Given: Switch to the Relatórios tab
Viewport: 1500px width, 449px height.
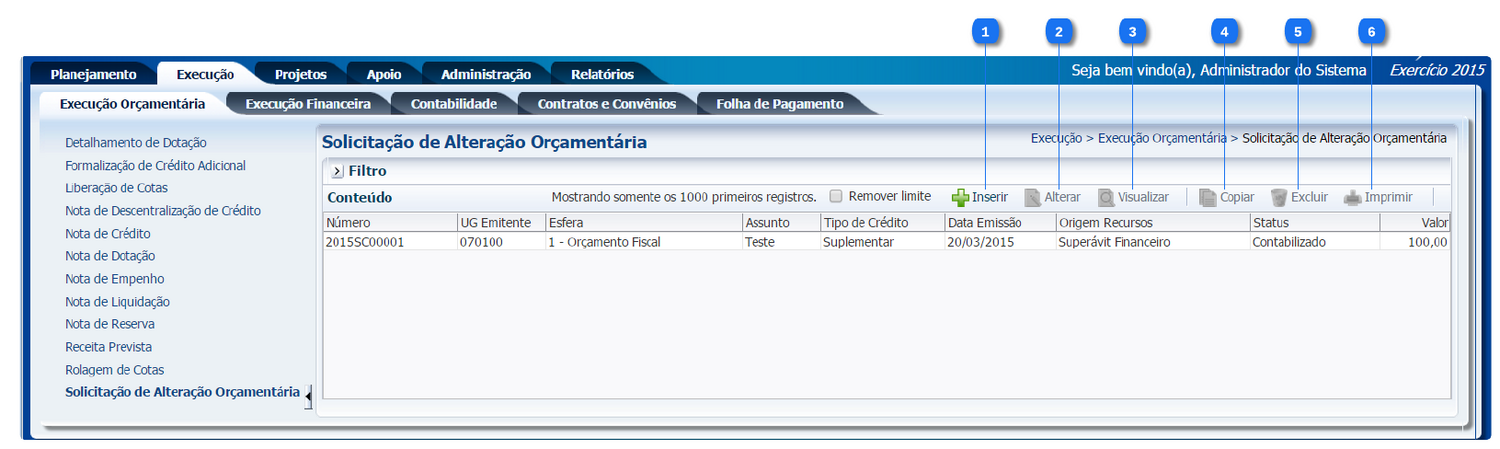Looking at the screenshot, I should 602,75.
